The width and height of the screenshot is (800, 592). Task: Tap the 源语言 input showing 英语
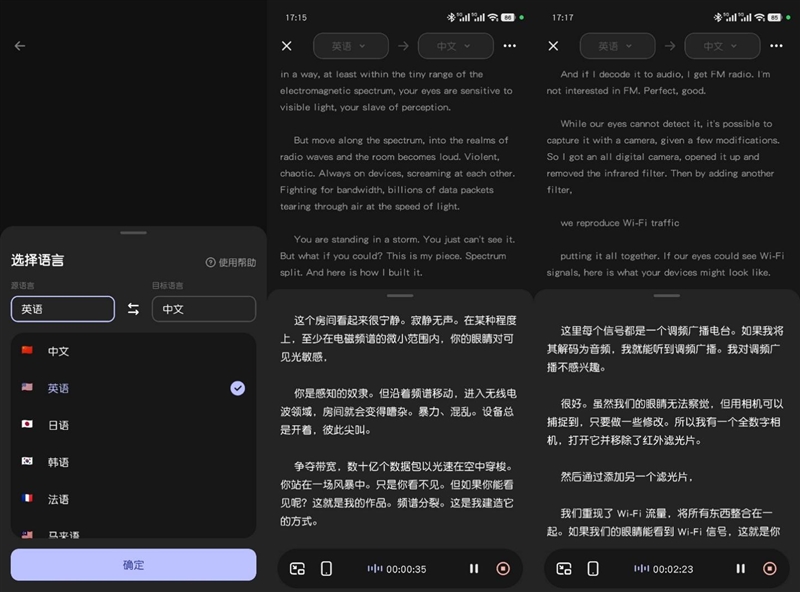(x=62, y=310)
